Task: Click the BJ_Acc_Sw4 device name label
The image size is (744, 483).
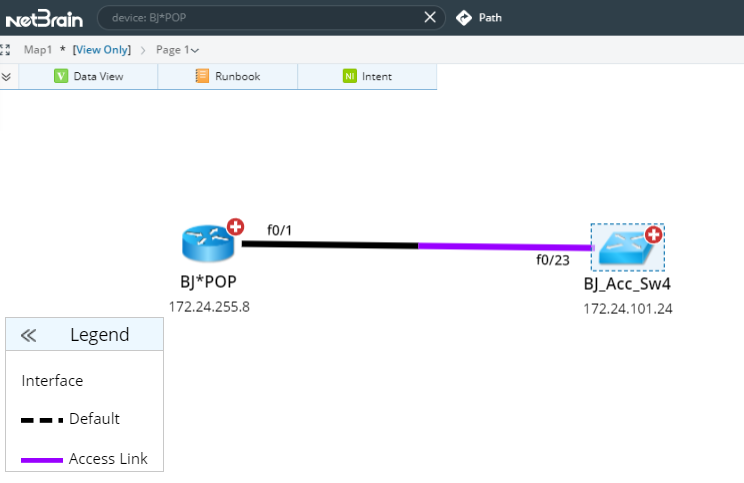Action: pyautogui.click(x=627, y=284)
